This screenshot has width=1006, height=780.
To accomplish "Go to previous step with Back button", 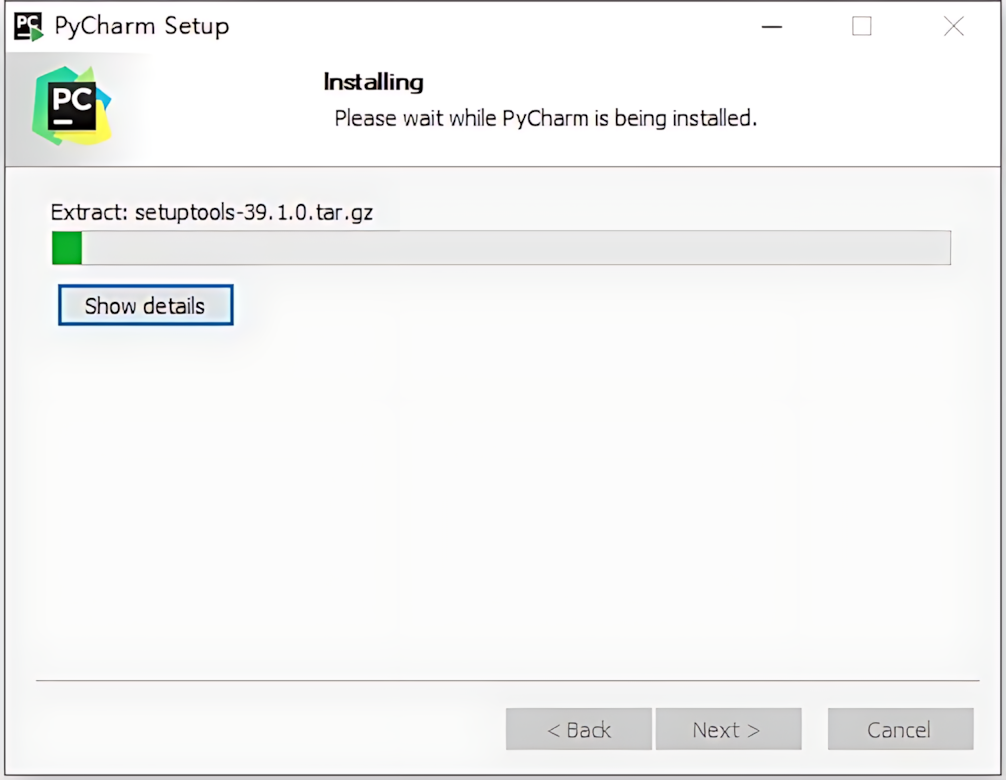I will 579,729.
